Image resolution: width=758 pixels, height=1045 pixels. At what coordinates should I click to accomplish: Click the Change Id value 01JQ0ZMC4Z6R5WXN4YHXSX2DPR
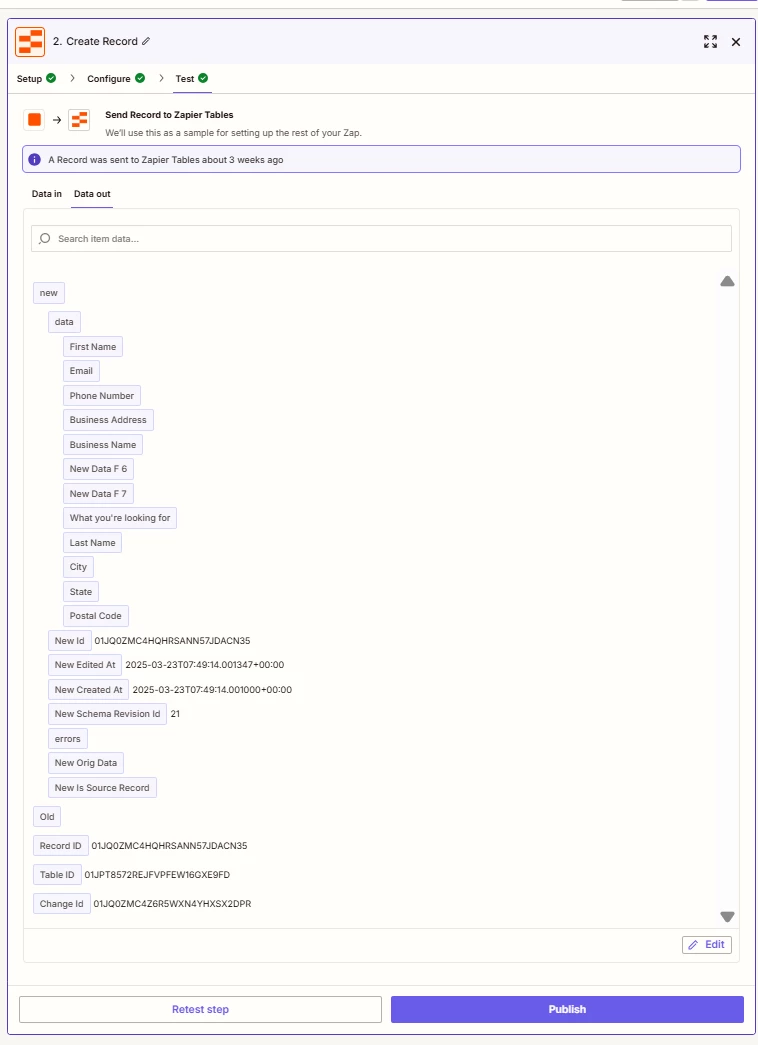tap(172, 904)
